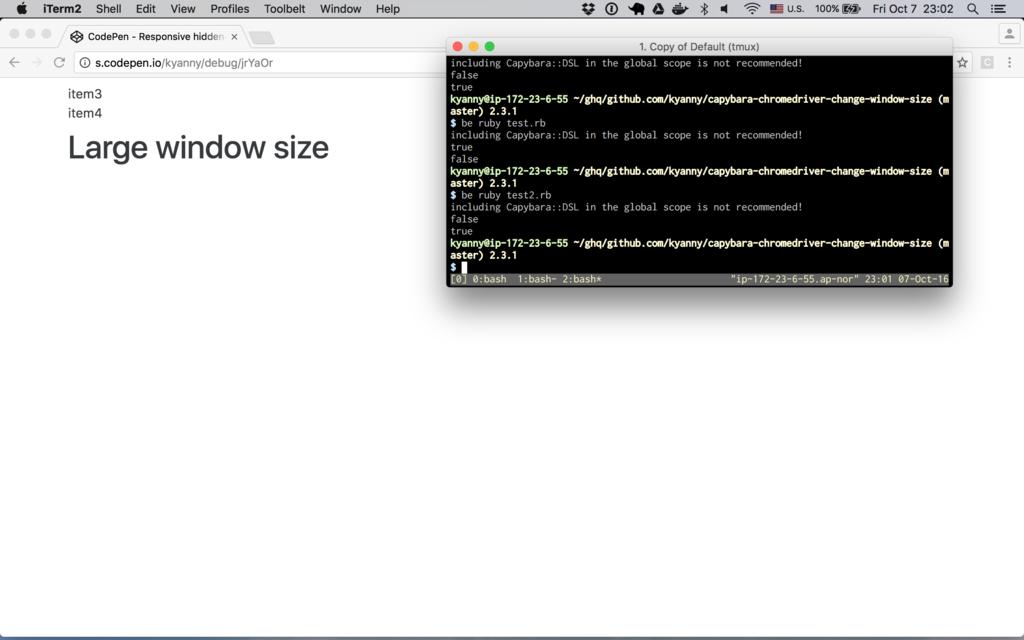Image resolution: width=1024 pixels, height=640 pixels.
Task: Click item4 on the web page
Action: tap(85, 113)
